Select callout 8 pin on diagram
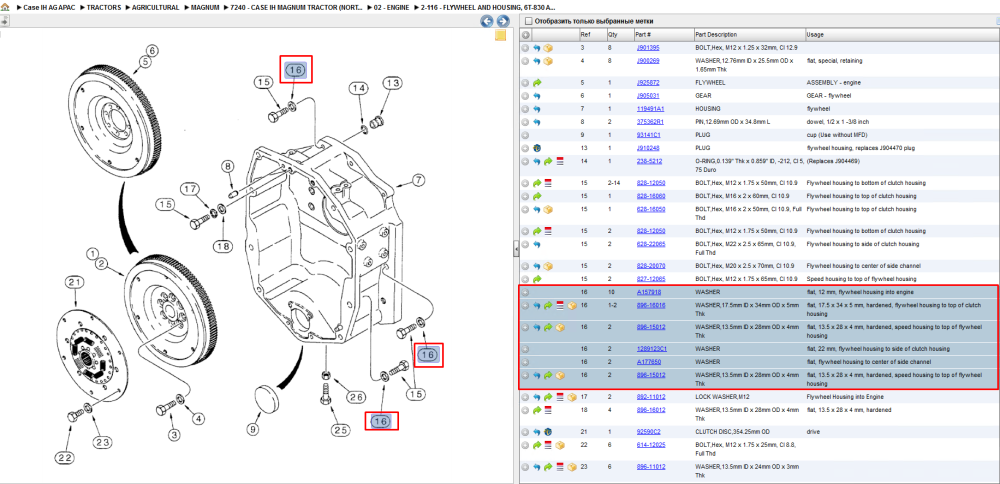 click(x=228, y=168)
